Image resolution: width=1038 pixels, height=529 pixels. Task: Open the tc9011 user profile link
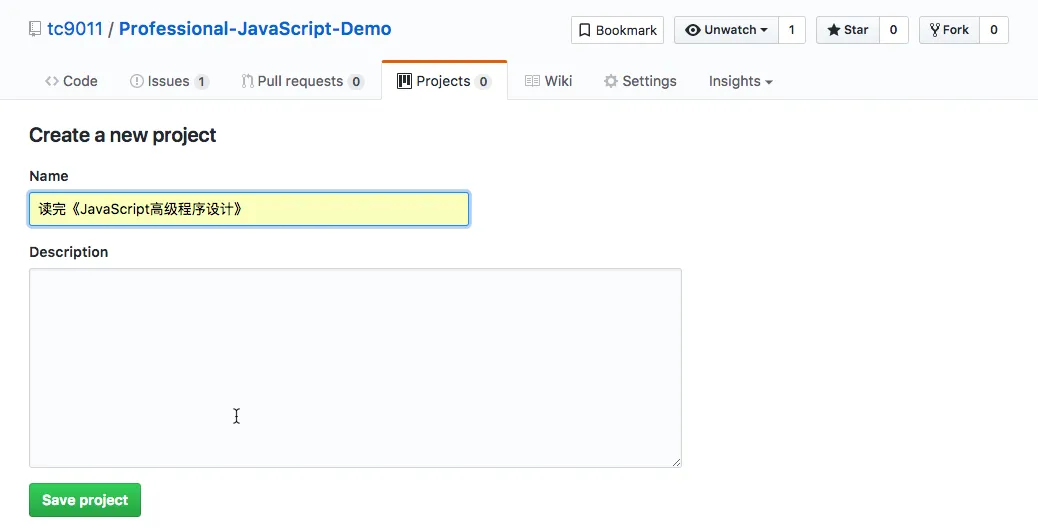pos(75,29)
